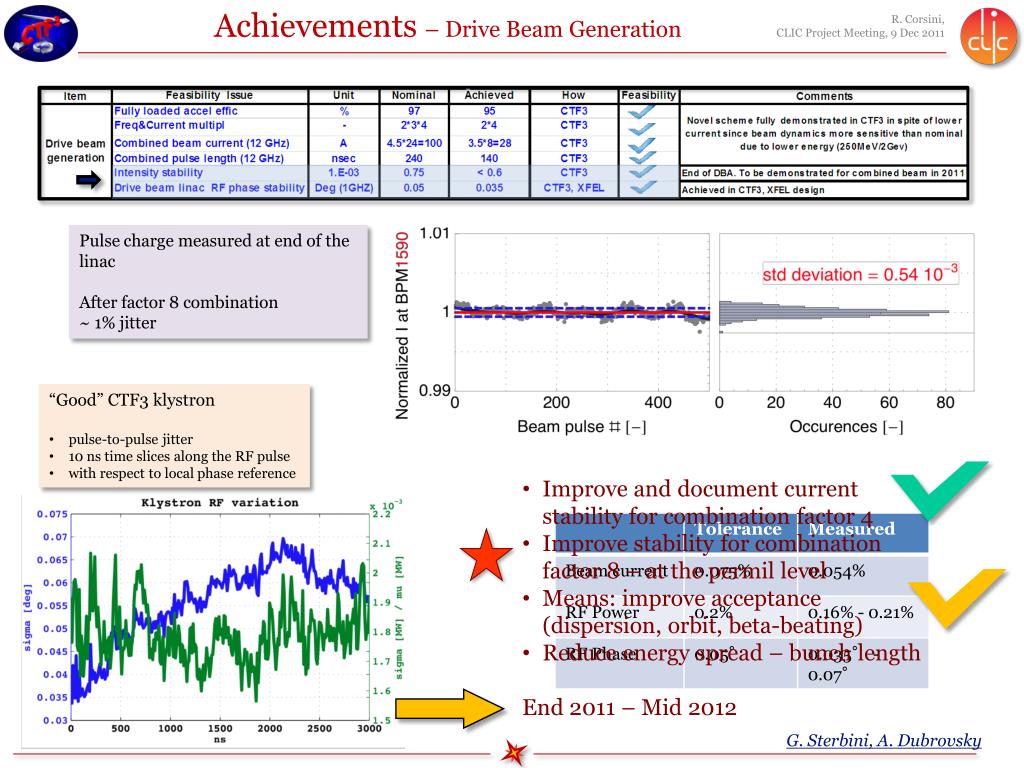Click 'Combined beam current (12 GHz)' entry
This screenshot has height=768, width=1024.
pos(202,143)
